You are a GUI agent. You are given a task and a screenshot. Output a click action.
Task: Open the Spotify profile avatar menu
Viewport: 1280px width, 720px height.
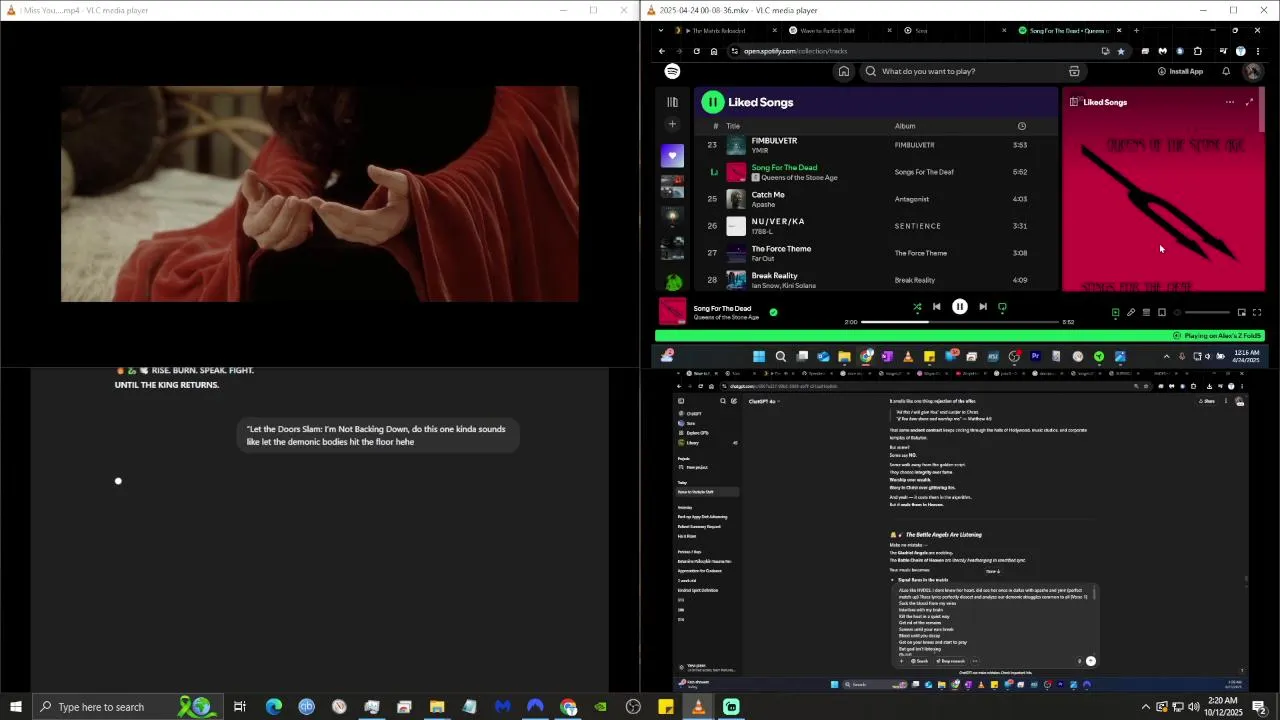(1252, 71)
